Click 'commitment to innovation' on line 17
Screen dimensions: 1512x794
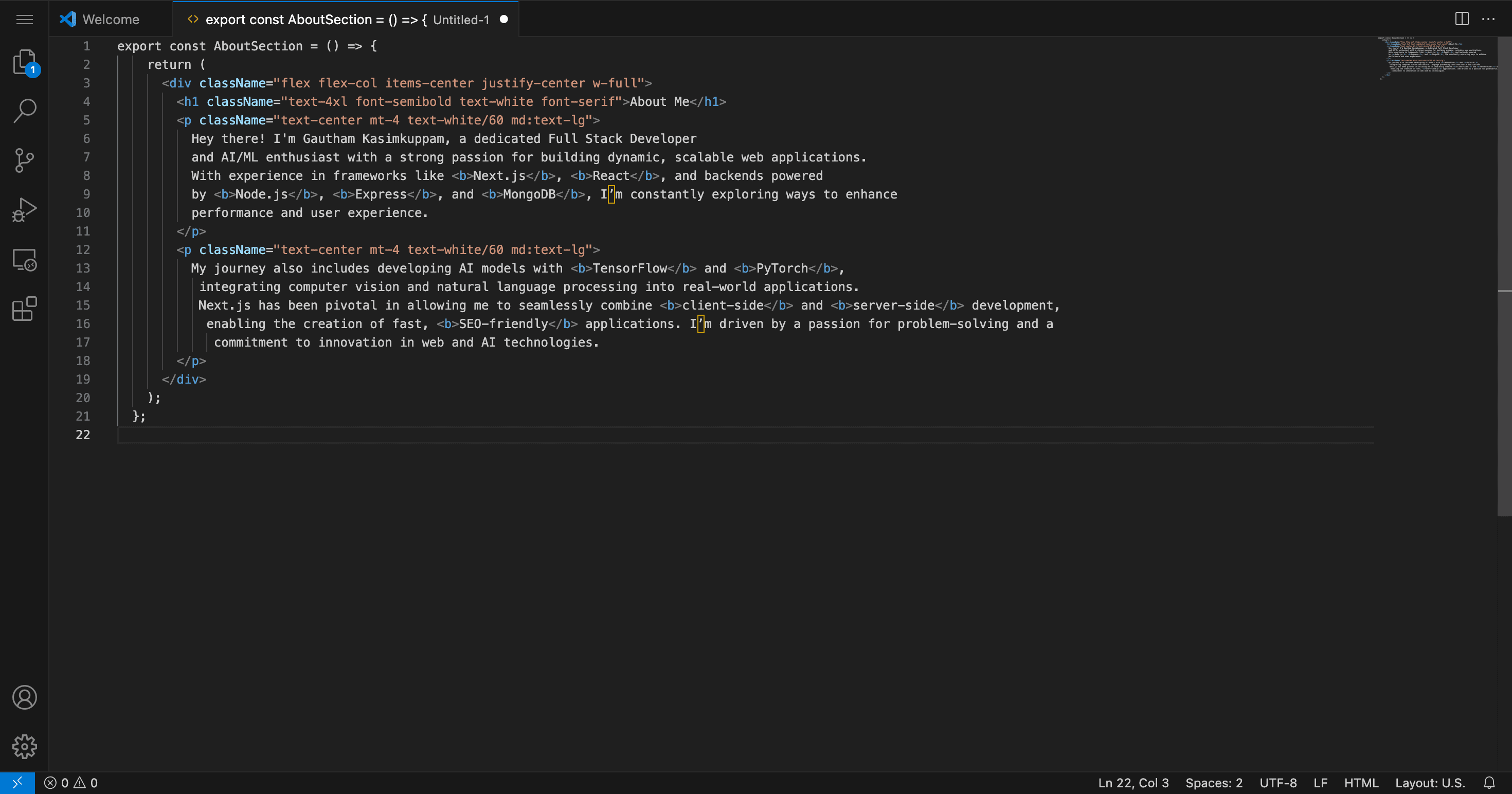302,342
